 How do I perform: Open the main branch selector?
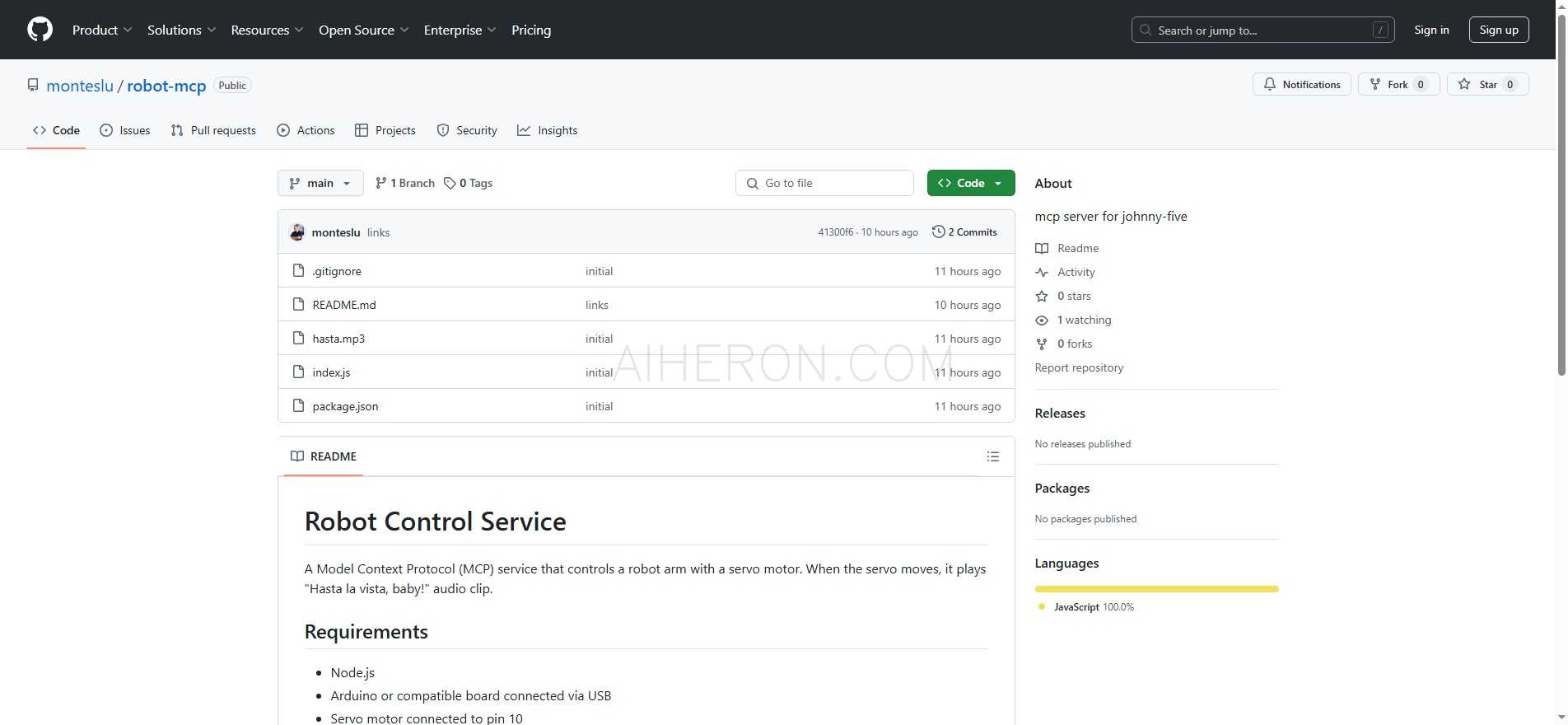coord(320,183)
